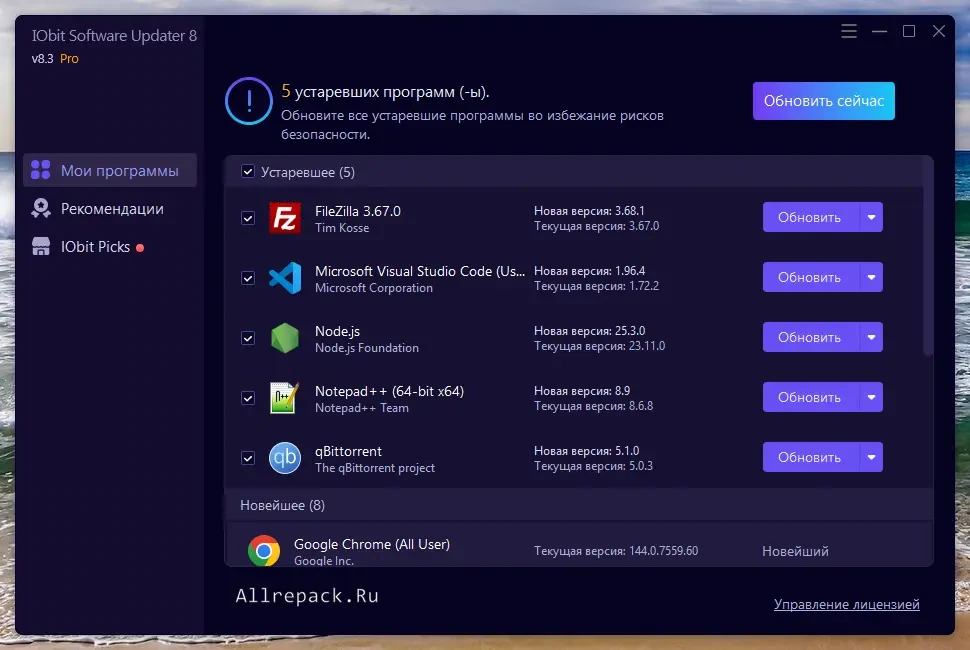Click the Новейшее (8) section header
The height and width of the screenshot is (650, 970).
click(578, 505)
